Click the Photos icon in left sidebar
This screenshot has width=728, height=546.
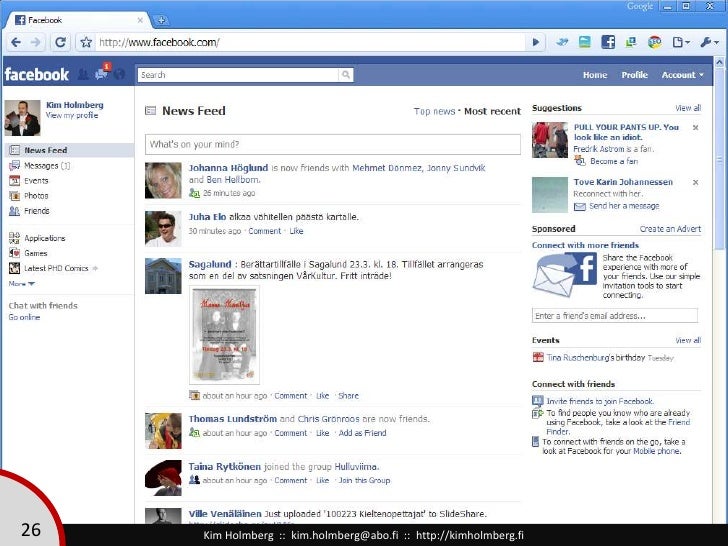(x=15, y=196)
